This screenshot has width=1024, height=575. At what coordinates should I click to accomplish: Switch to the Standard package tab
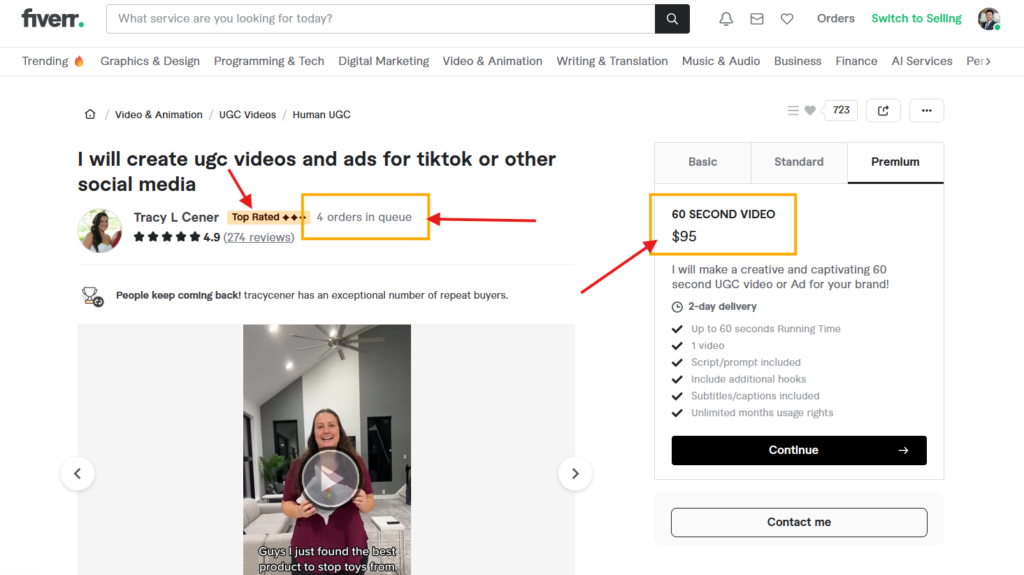point(799,162)
